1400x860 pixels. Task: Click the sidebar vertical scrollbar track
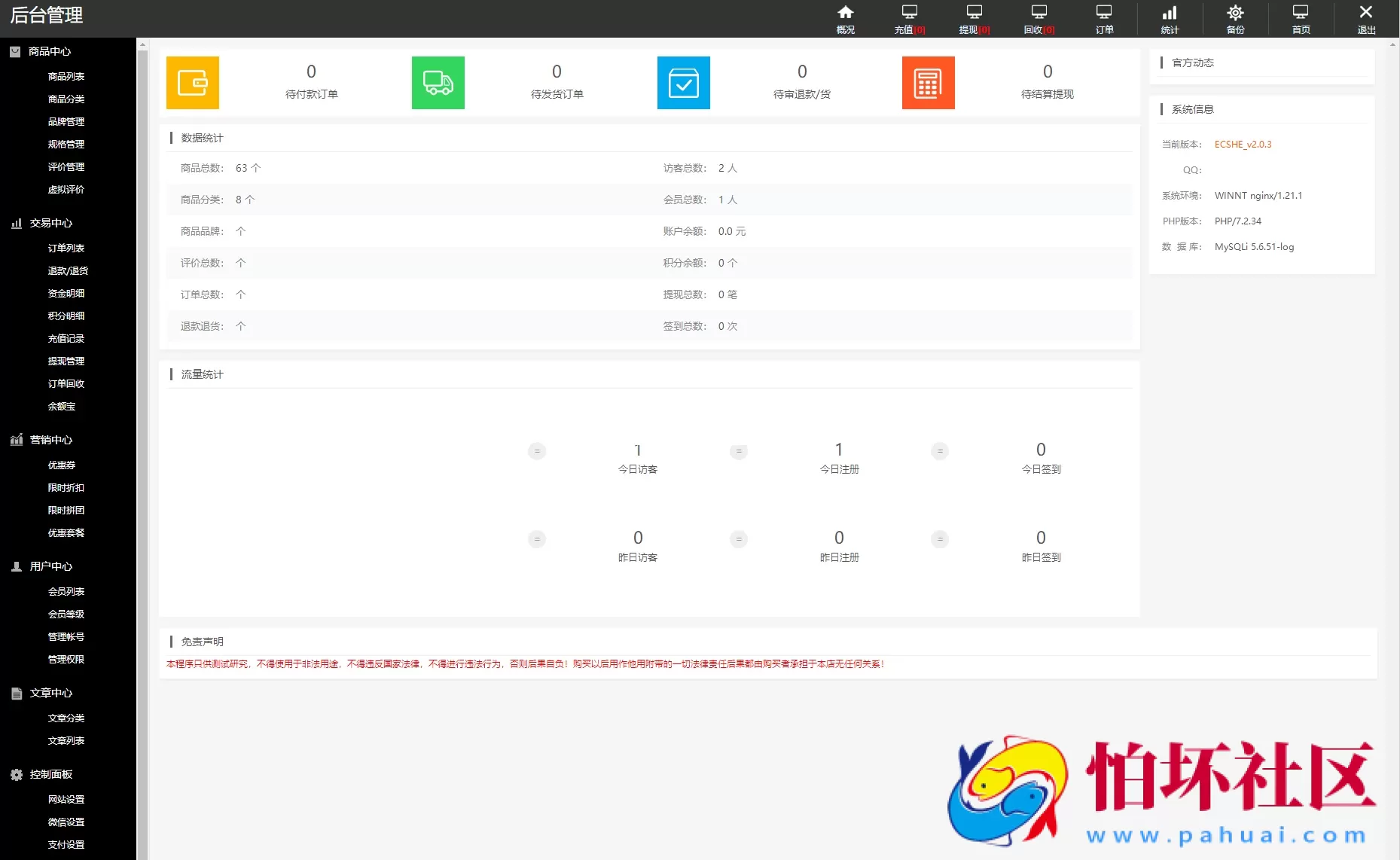[x=142, y=452]
